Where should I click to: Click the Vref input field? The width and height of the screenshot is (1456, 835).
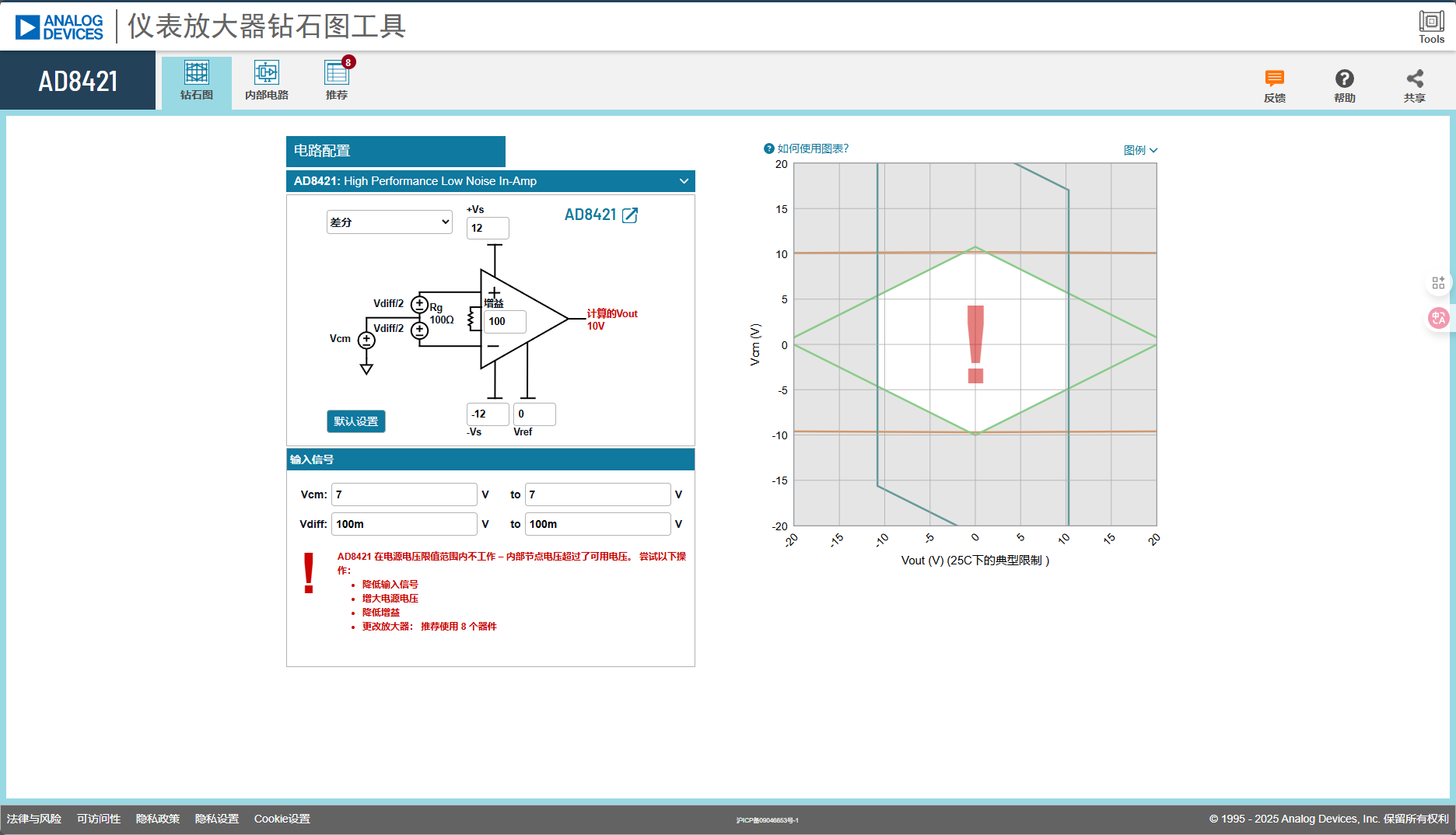click(534, 414)
